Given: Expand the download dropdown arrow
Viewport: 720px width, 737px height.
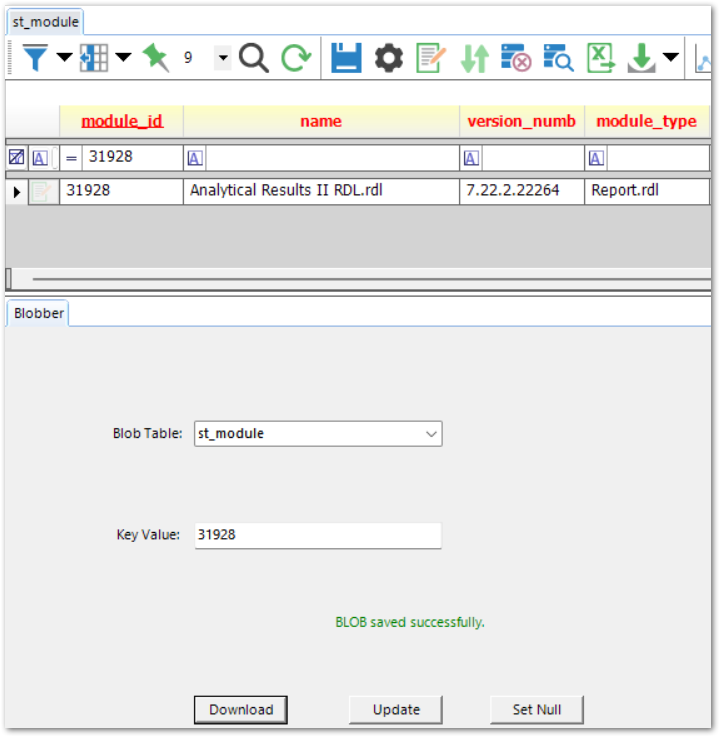Looking at the screenshot, I should pos(671,57).
